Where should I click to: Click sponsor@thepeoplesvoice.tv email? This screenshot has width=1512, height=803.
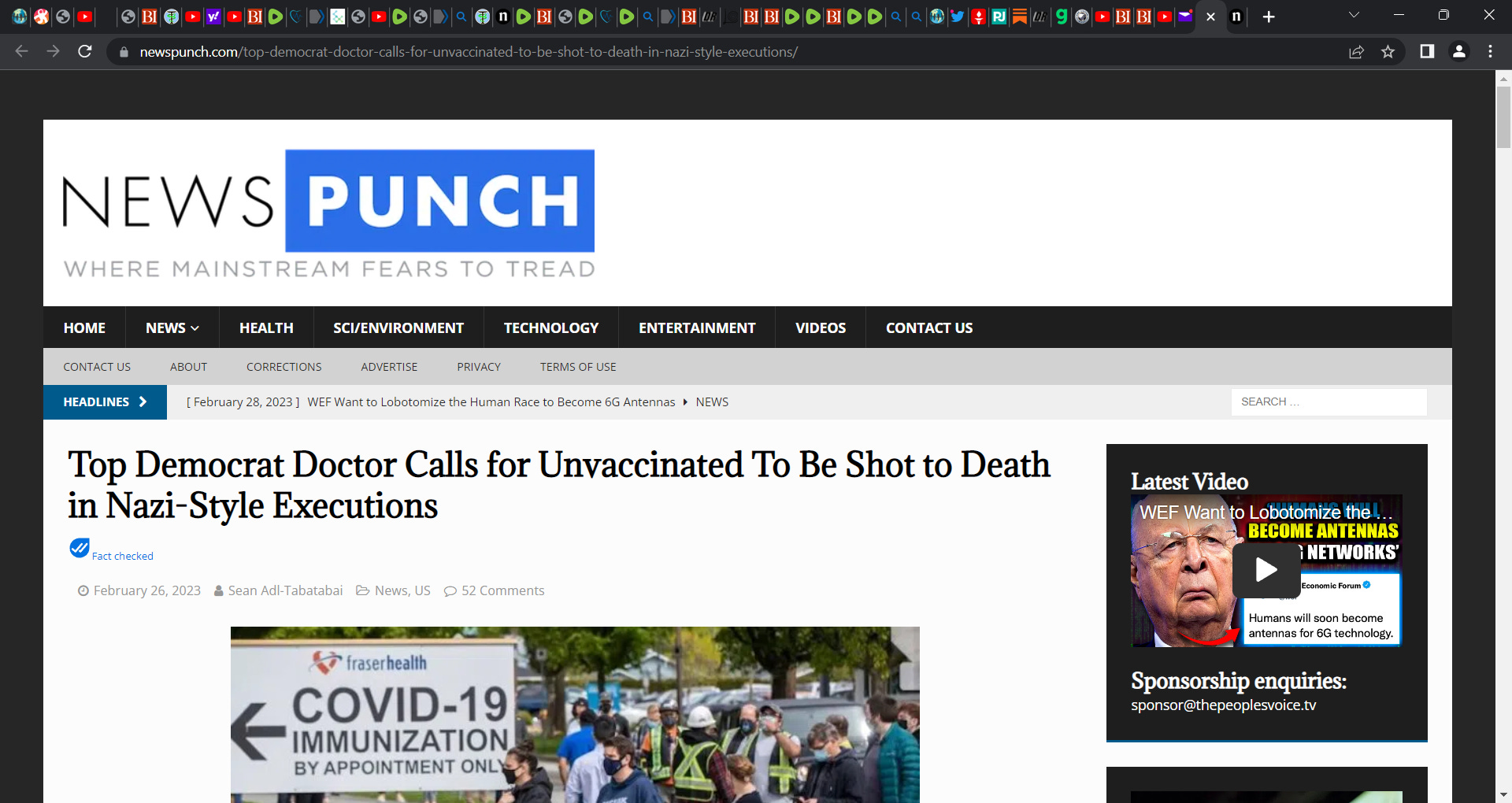[x=1223, y=705]
